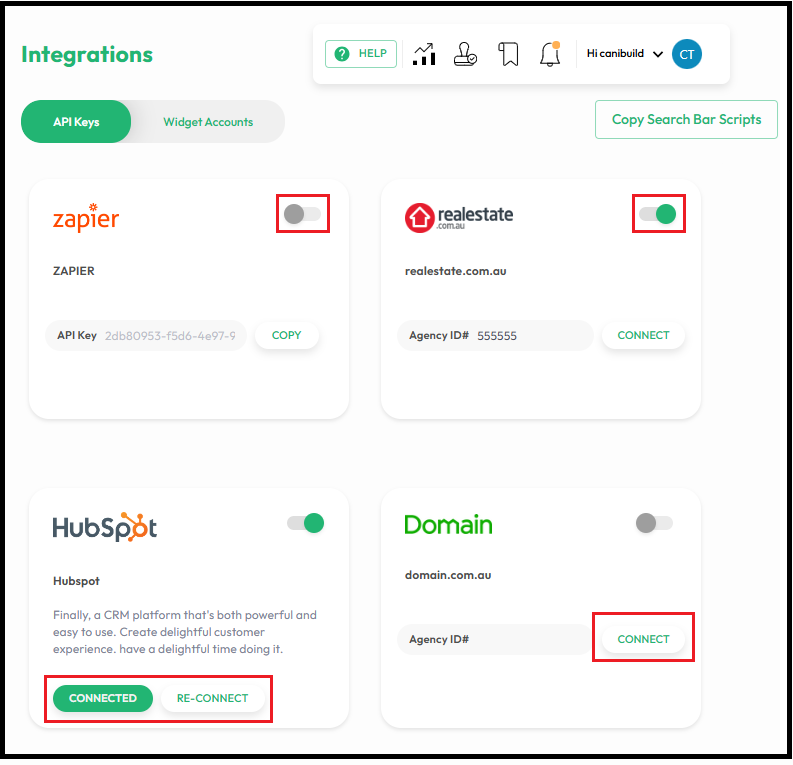
Task: Click the realestate.com.au label text
Action: point(456,271)
